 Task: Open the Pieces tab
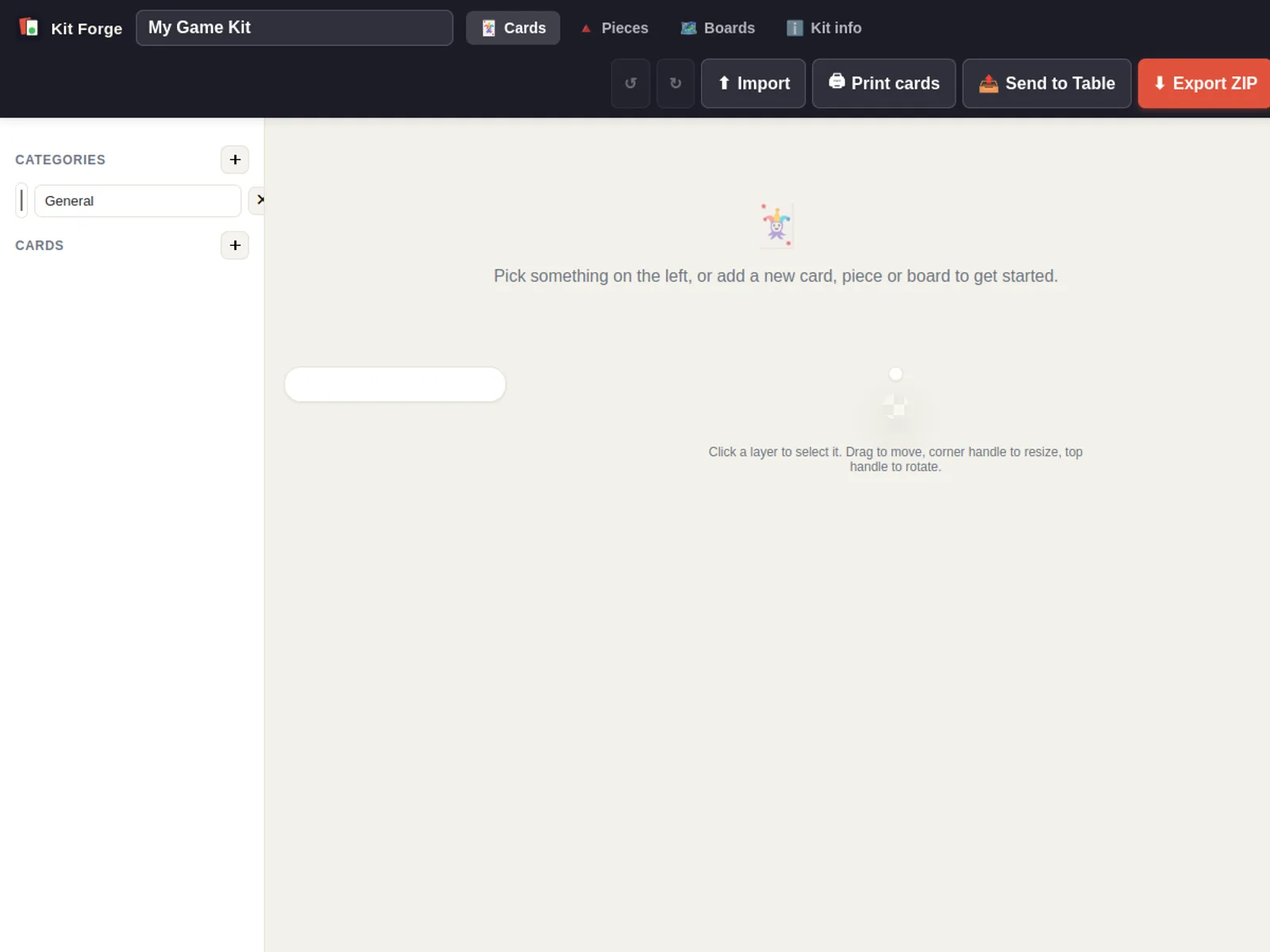point(614,28)
